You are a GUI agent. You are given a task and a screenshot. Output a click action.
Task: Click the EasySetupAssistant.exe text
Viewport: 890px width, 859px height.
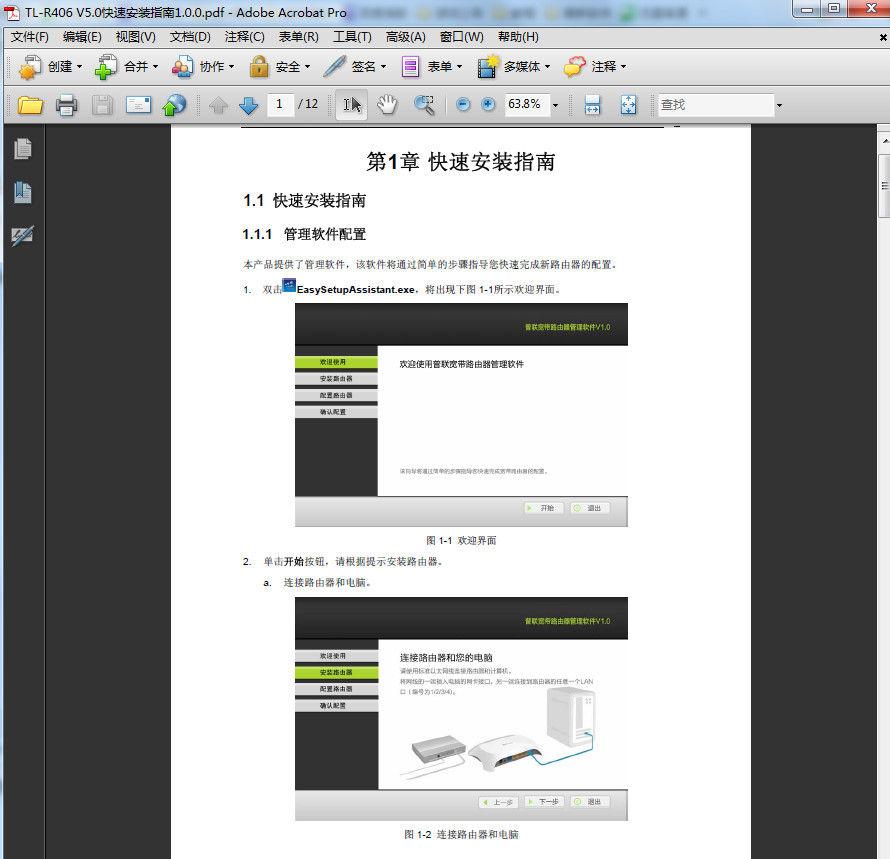click(x=356, y=290)
